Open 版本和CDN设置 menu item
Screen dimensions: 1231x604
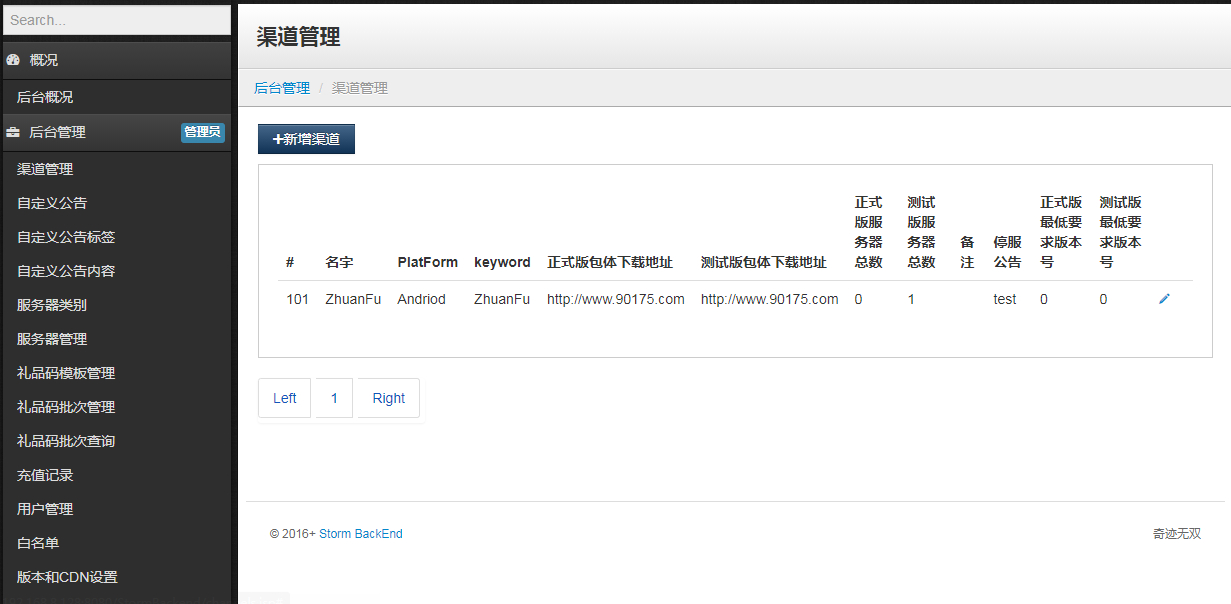[x=67, y=577]
